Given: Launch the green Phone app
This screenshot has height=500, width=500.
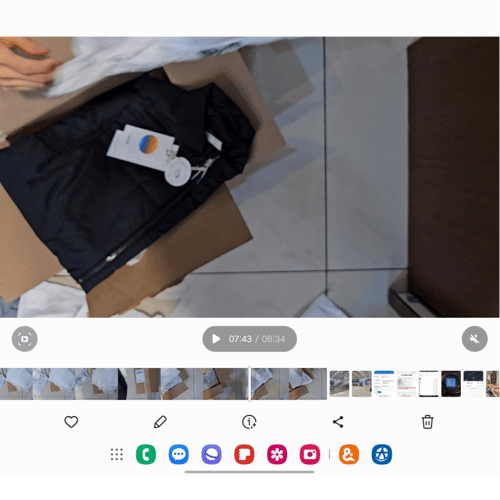Looking at the screenshot, I should point(146,454).
